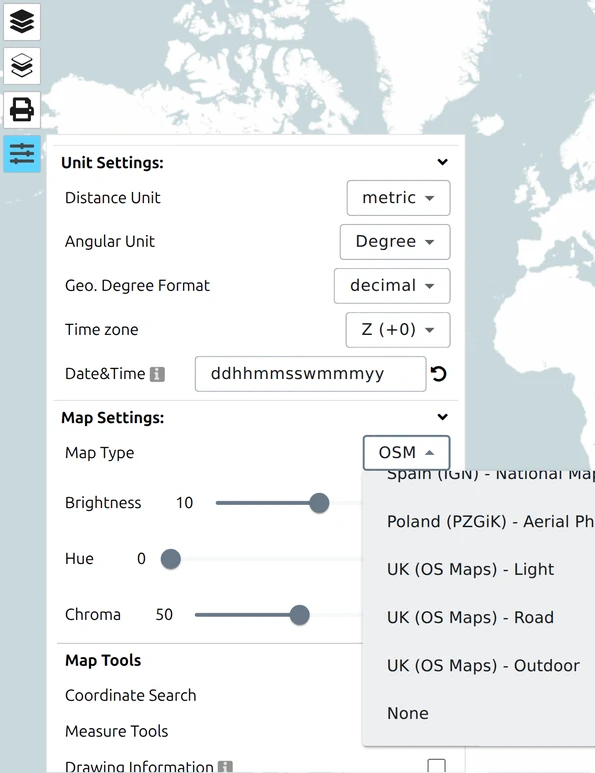The width and height of the screenshot is (595, 773).
Task: Click the Date&Time info icon
Action: click(157, 374)
